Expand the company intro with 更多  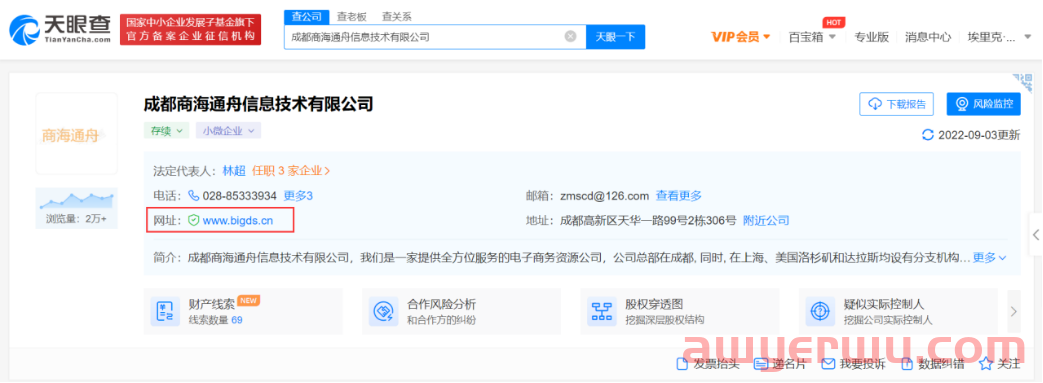coord(990,257)
